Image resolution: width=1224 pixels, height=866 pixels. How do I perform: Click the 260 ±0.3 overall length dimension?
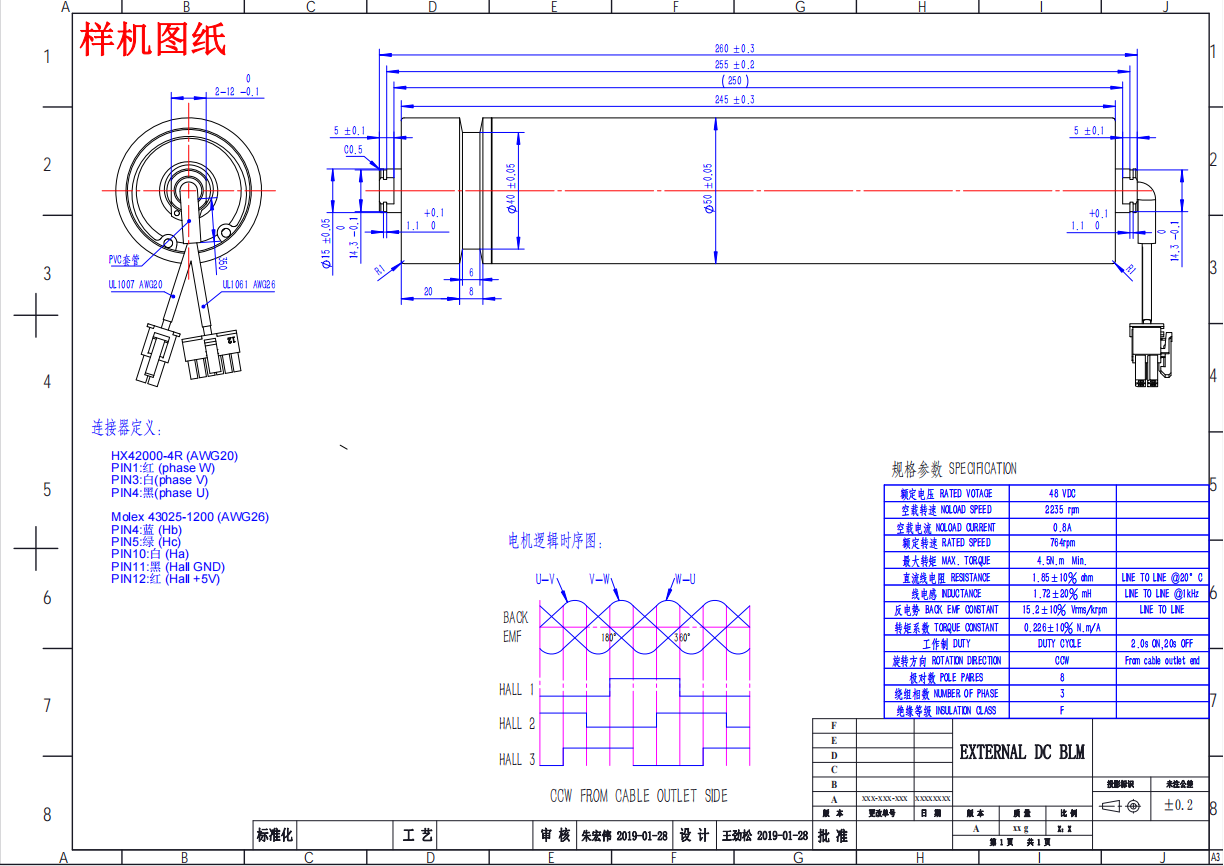tap(734, 48)
